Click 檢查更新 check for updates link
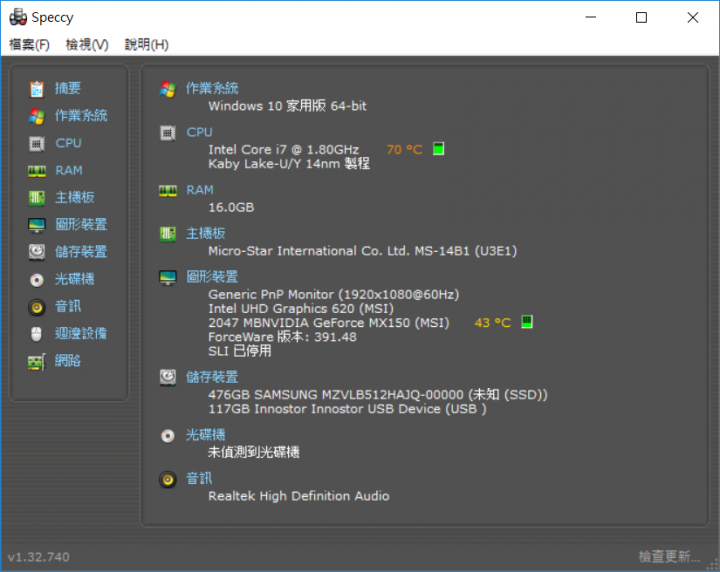Screen dimensions: 720x572 [669, 557]
